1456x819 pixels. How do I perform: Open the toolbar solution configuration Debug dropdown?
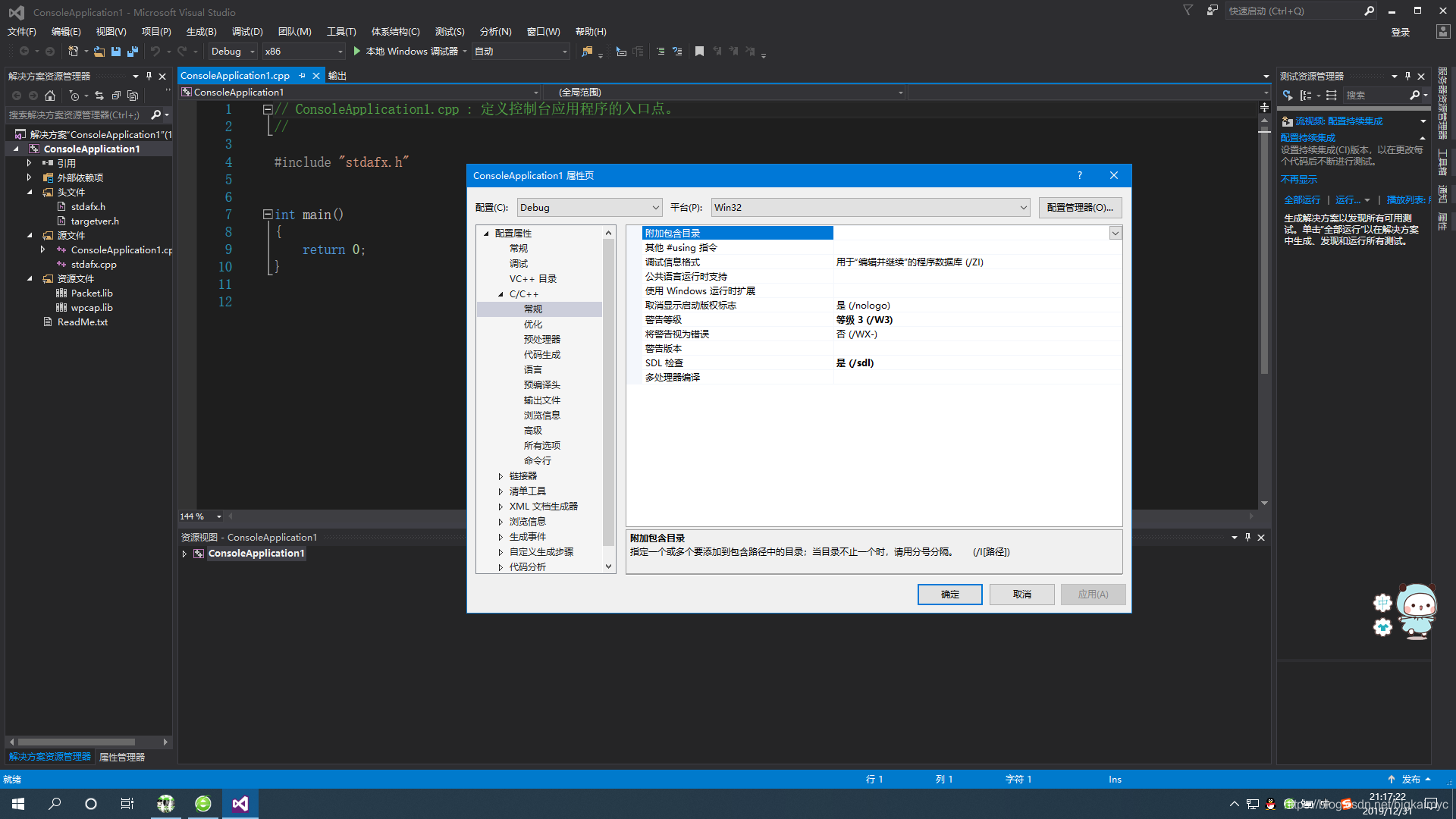tap(233, 52)
